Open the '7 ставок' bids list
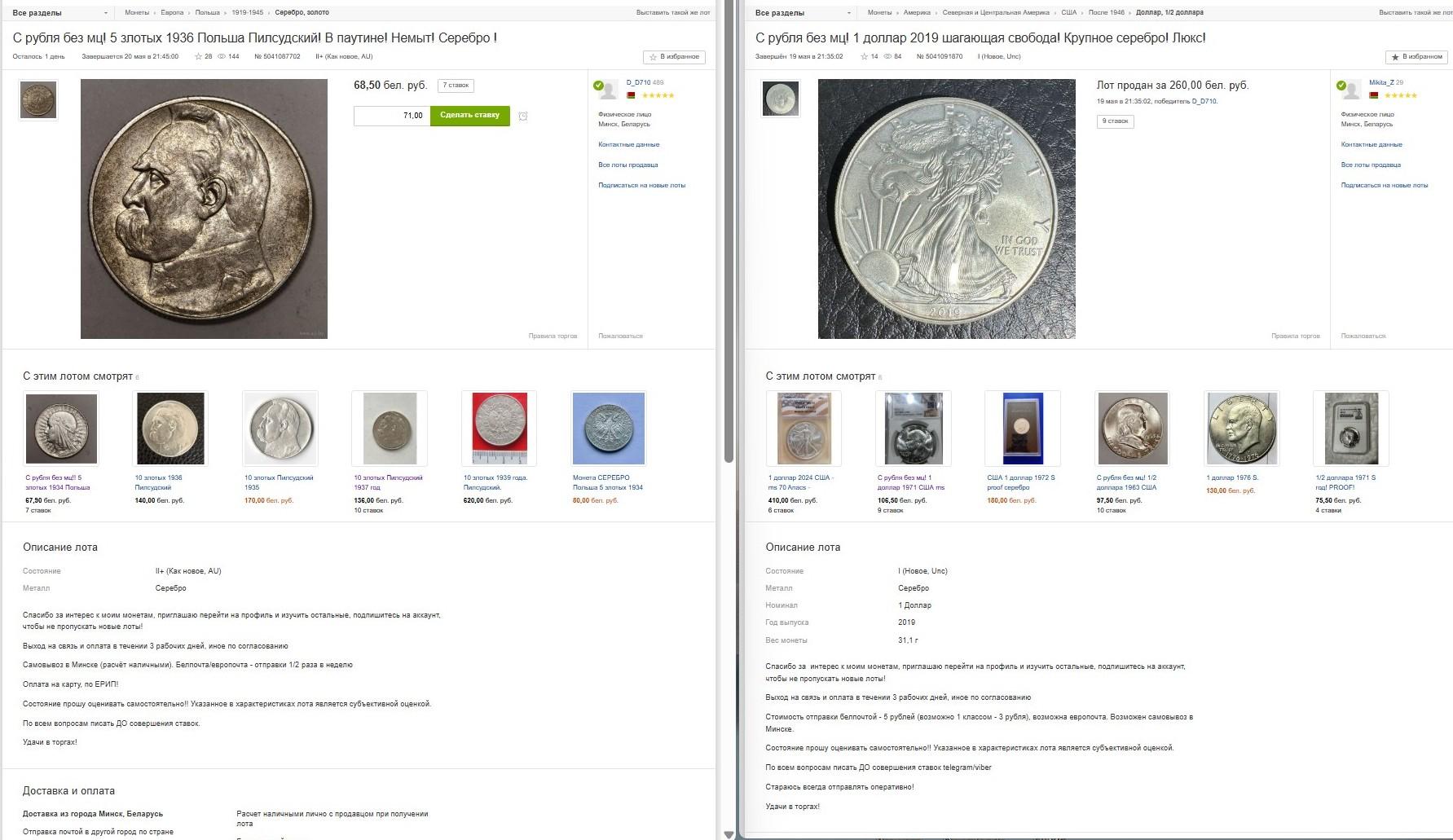This screenshot has height=840, width=1453. (456, 86)
